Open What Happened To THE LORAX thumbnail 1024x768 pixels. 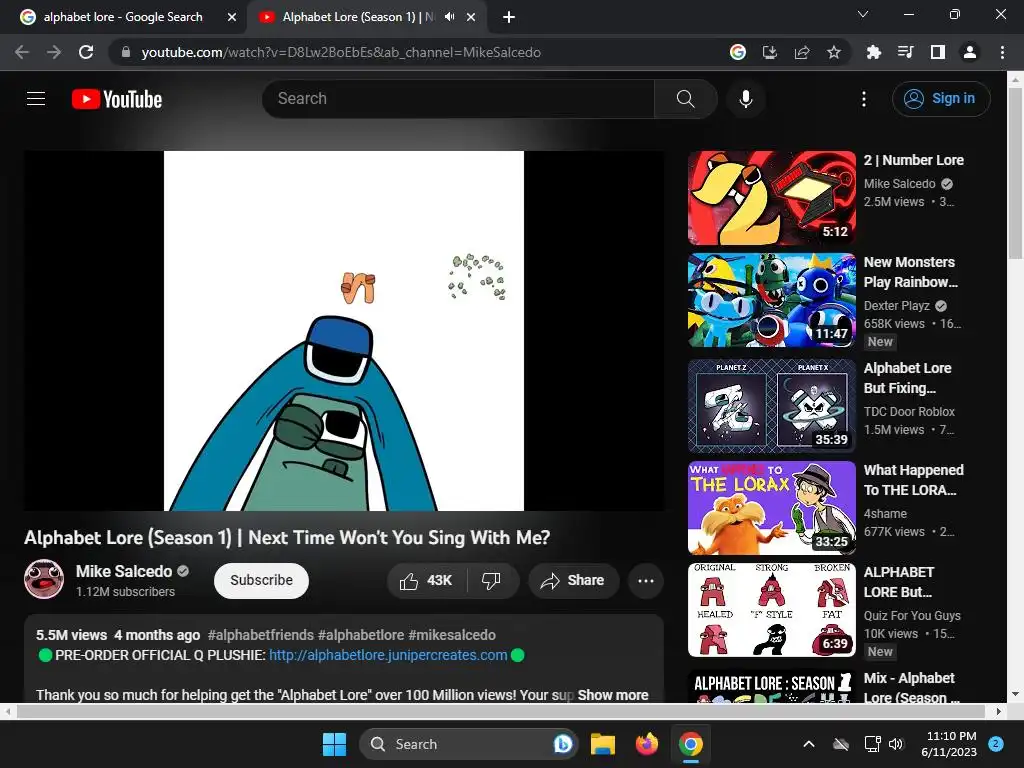coord(771,507)
